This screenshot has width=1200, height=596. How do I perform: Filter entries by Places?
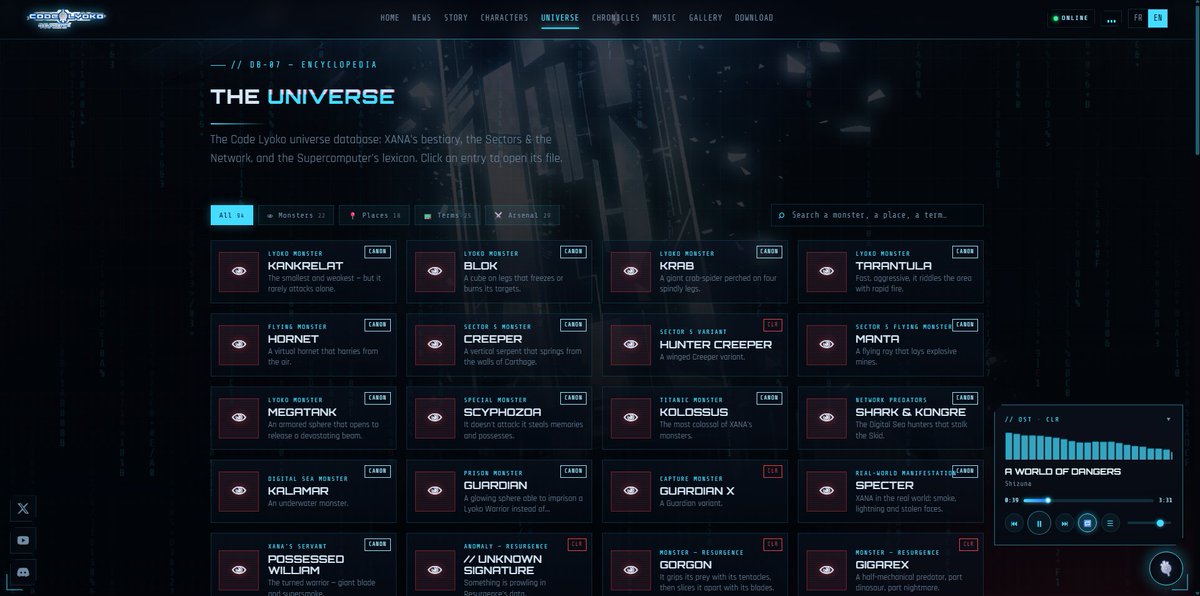[375, 215]
